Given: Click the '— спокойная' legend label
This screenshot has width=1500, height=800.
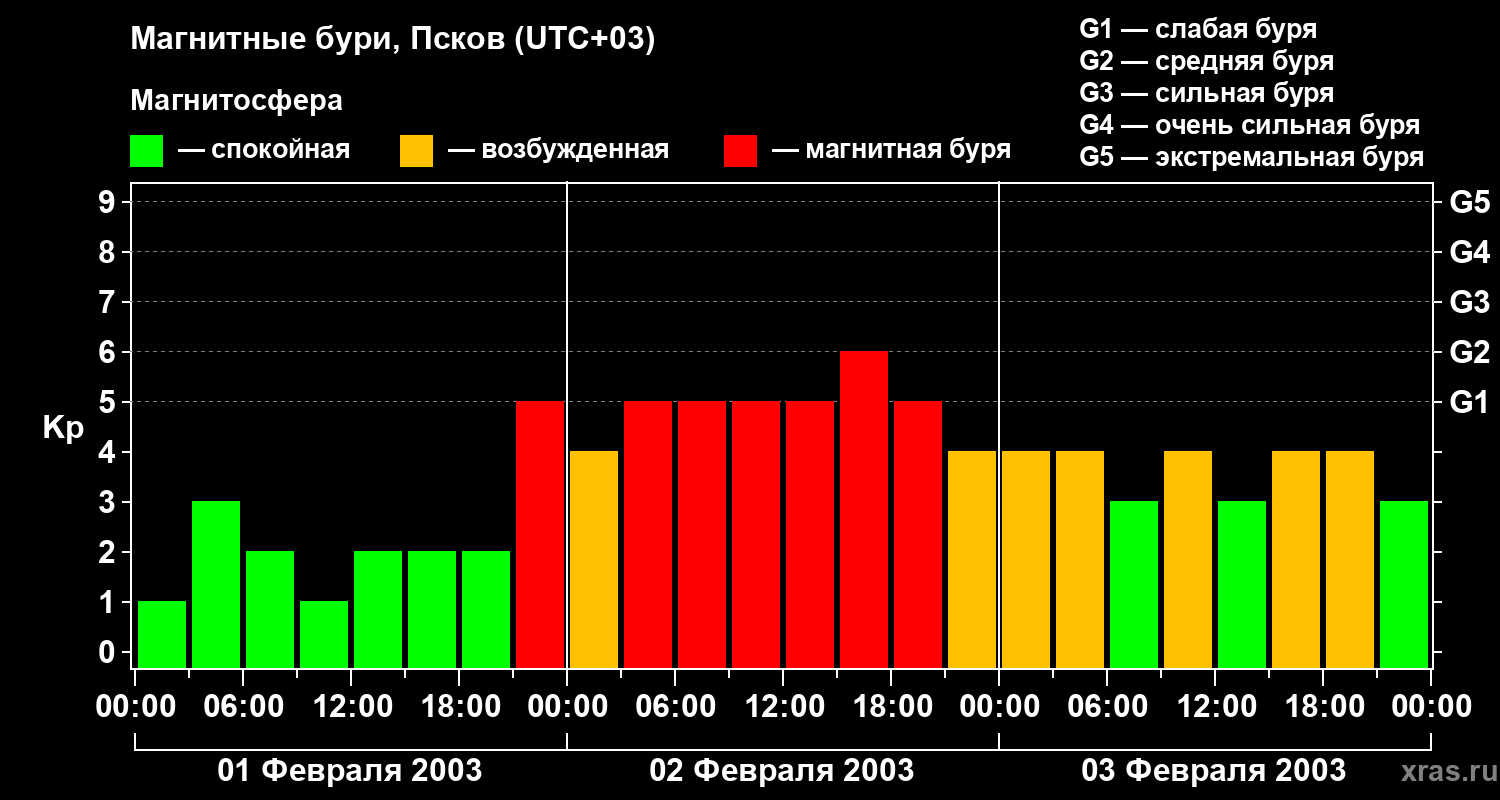Looking at the screenshot, I should click(x=264, y=150).
